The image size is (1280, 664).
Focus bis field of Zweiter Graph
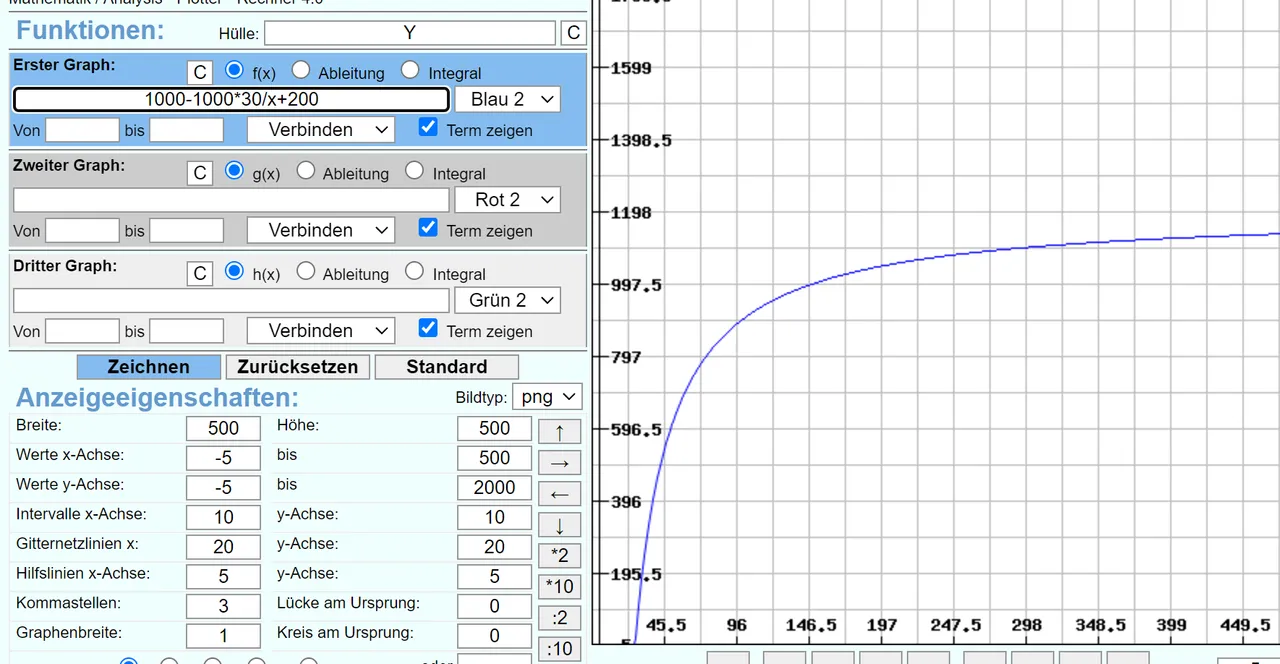coord(187,231)
